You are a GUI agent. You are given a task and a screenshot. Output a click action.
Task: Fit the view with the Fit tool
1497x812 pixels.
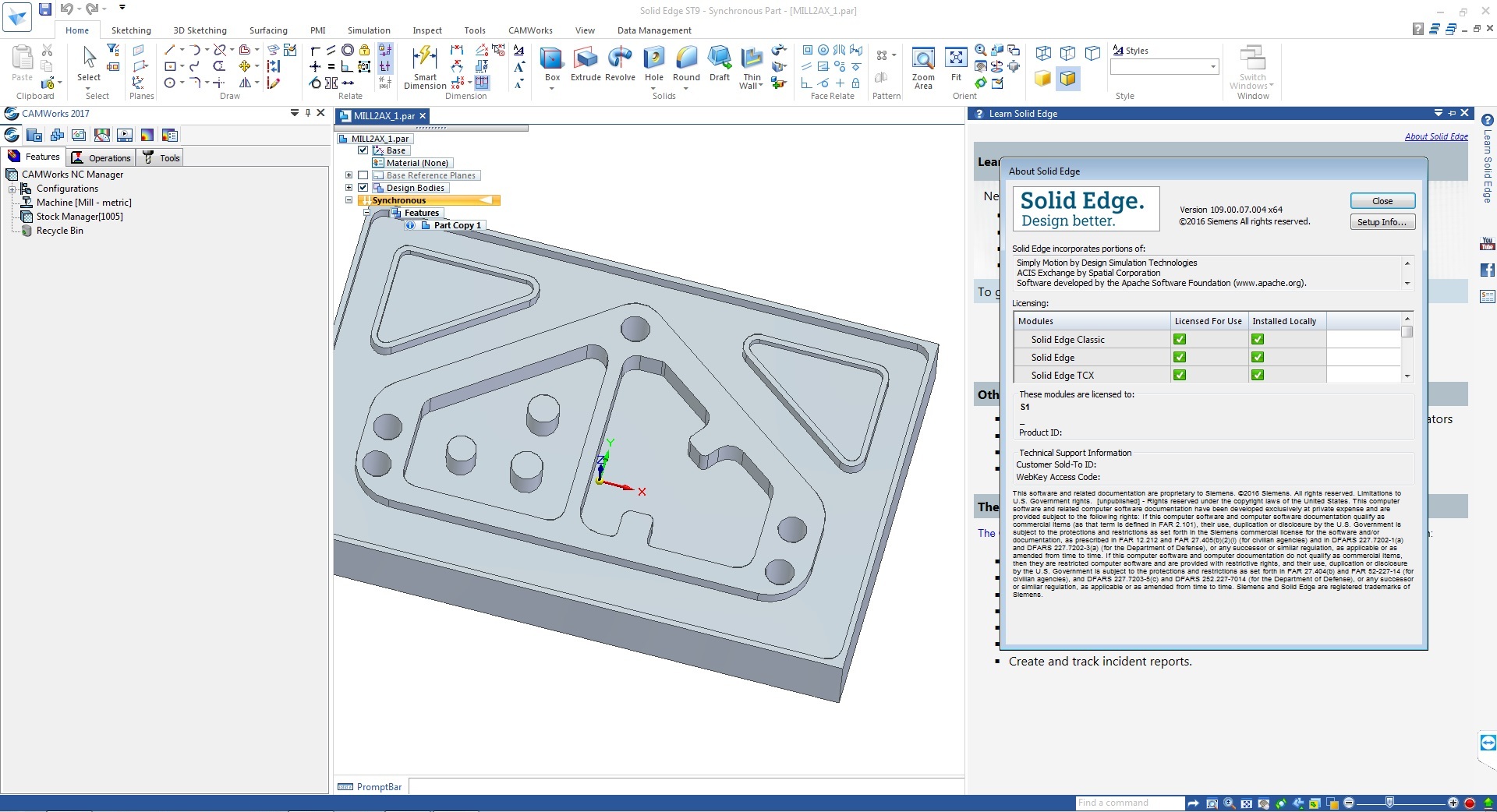(x=956, y=64)
